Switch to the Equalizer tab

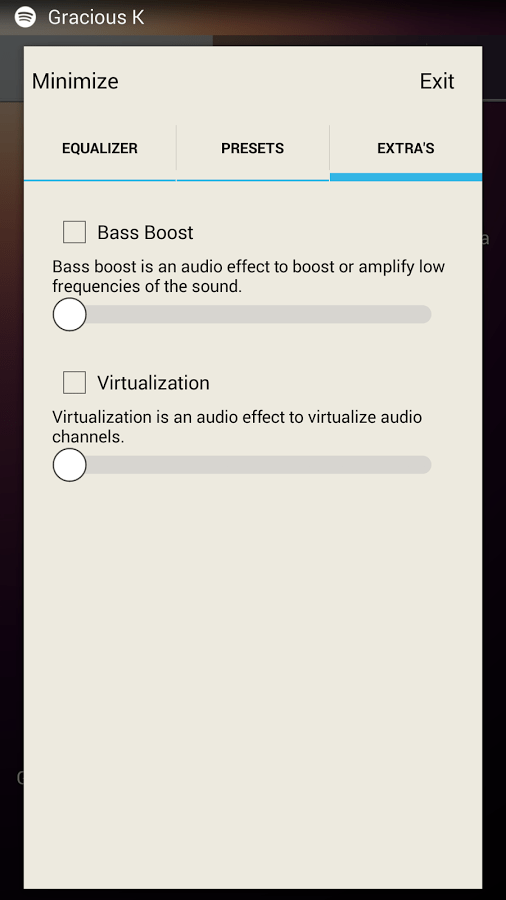click(100, 149)
